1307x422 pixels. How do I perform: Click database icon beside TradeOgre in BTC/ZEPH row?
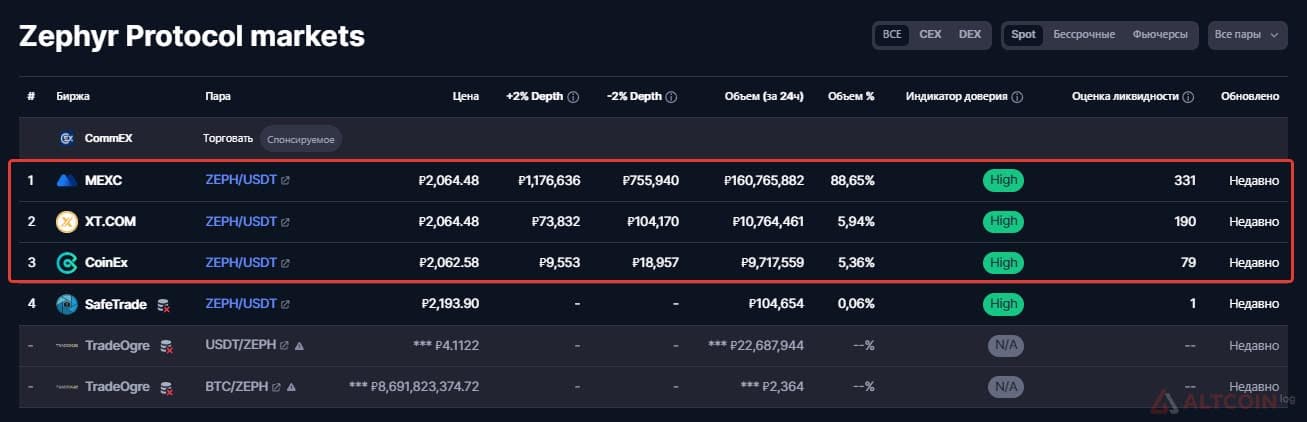pos(167,387)
